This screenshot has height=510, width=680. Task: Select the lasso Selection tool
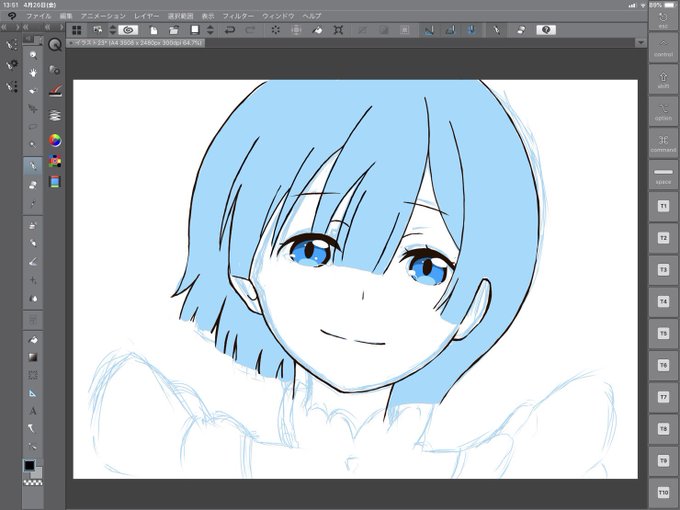tap(33, 127)
